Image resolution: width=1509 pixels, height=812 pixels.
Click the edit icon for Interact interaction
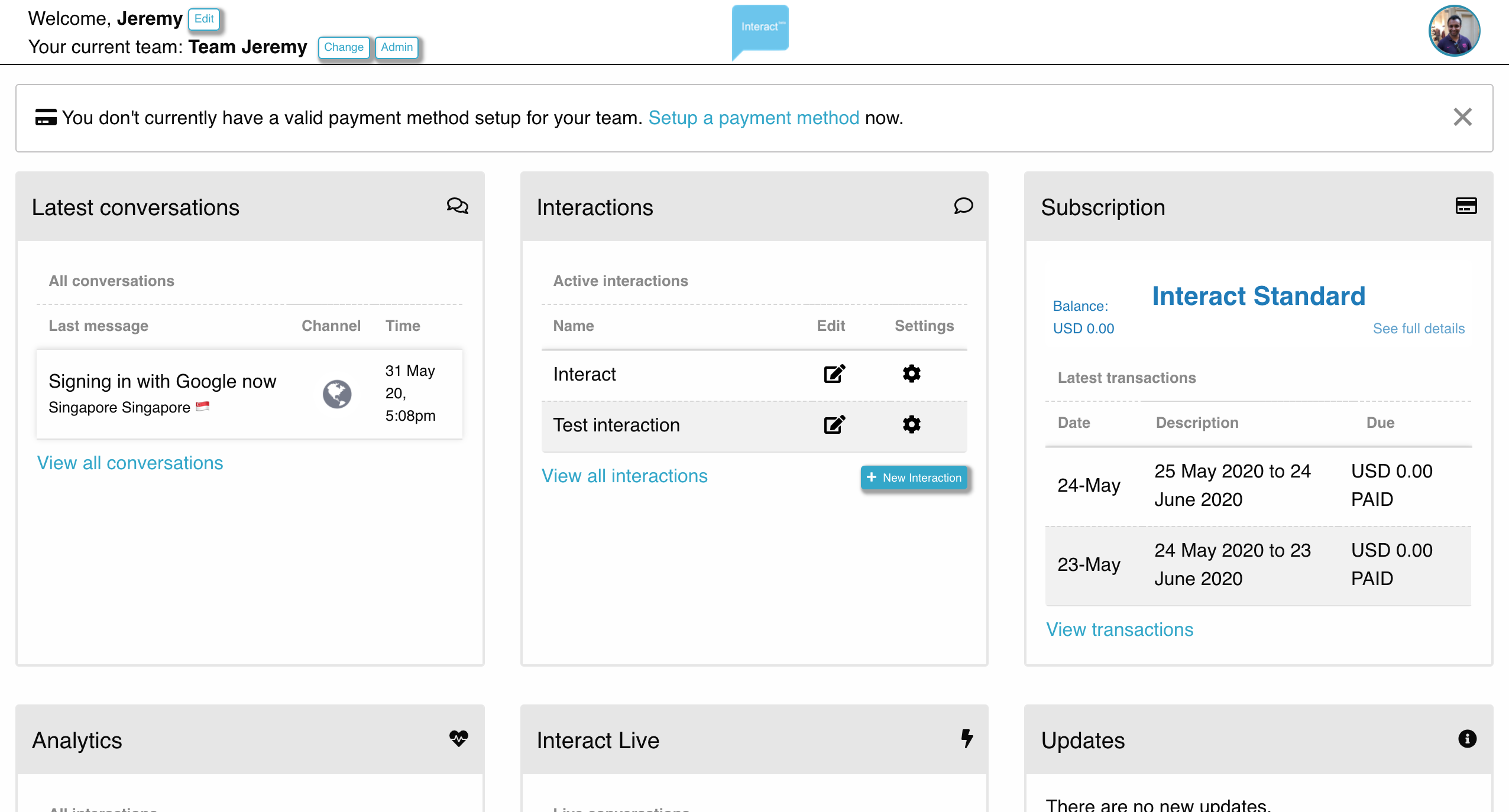(x=834, y=373)
